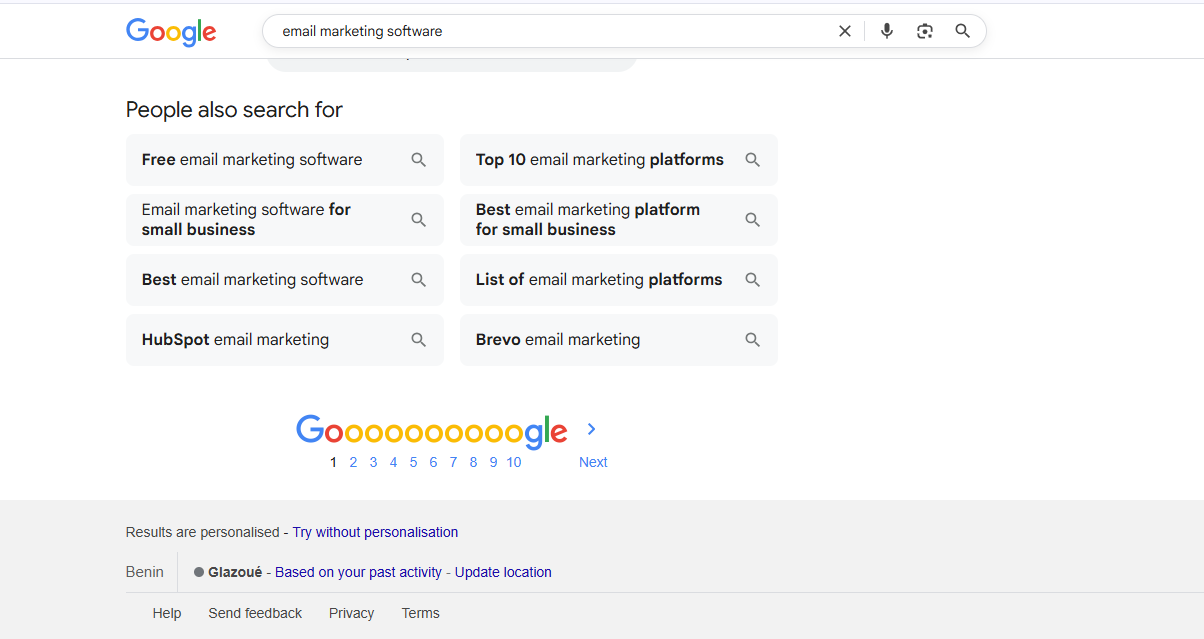1204x639 pixels.
Task: Click the magnifier beside Top 10 email marketing platforms
Action: point(753,160)
